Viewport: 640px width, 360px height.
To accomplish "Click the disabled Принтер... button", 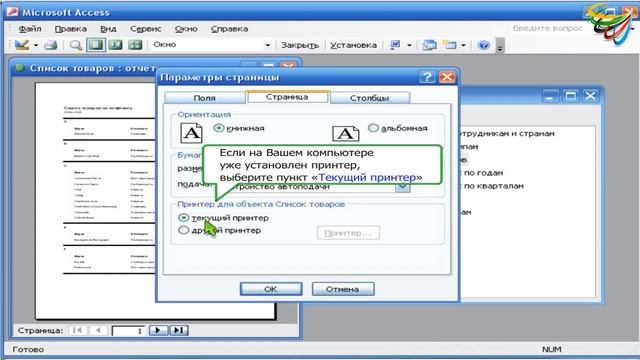I will pyautogui.click(x=348, y=233).
